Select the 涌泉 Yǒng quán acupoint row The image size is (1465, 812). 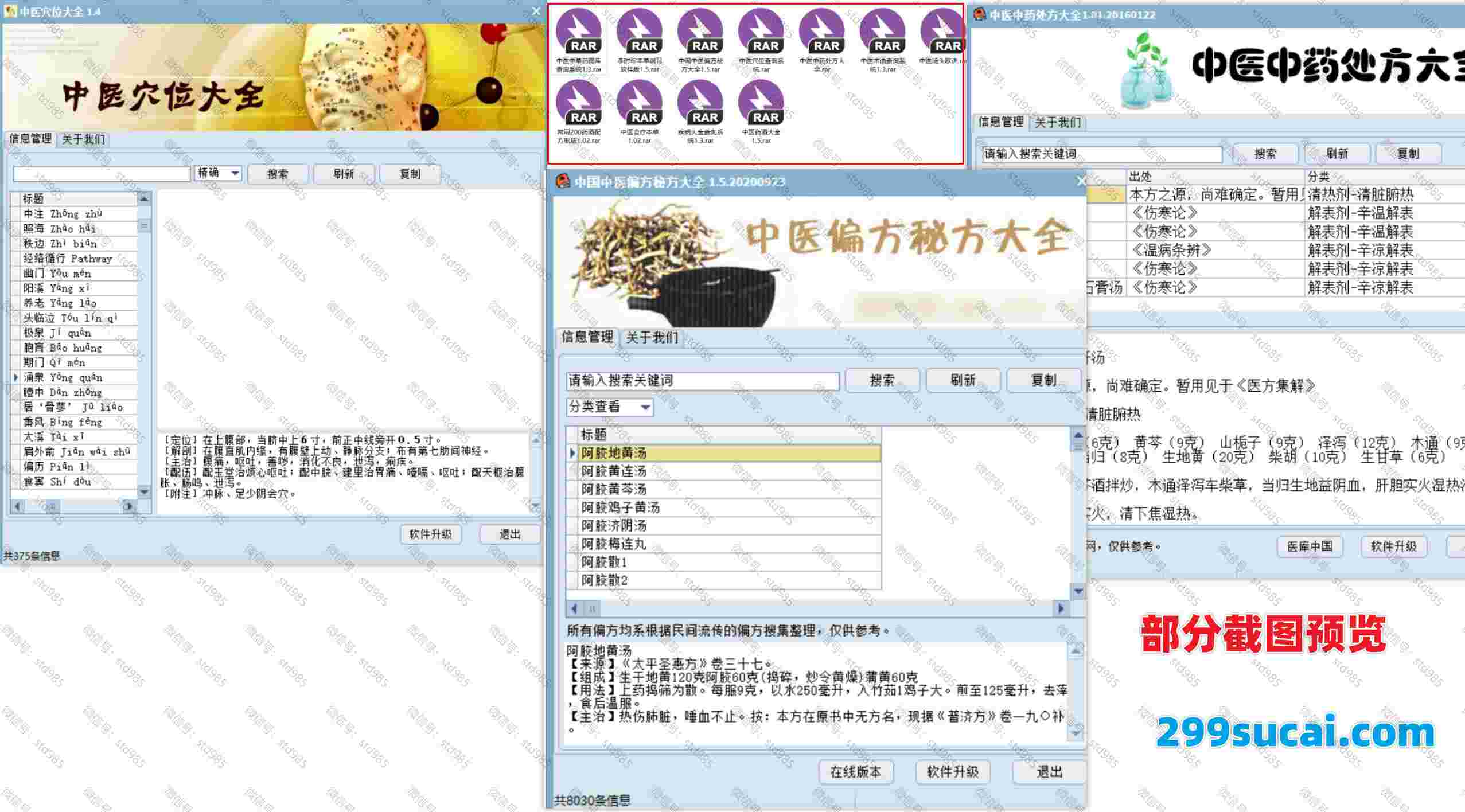tap(79, 377)
